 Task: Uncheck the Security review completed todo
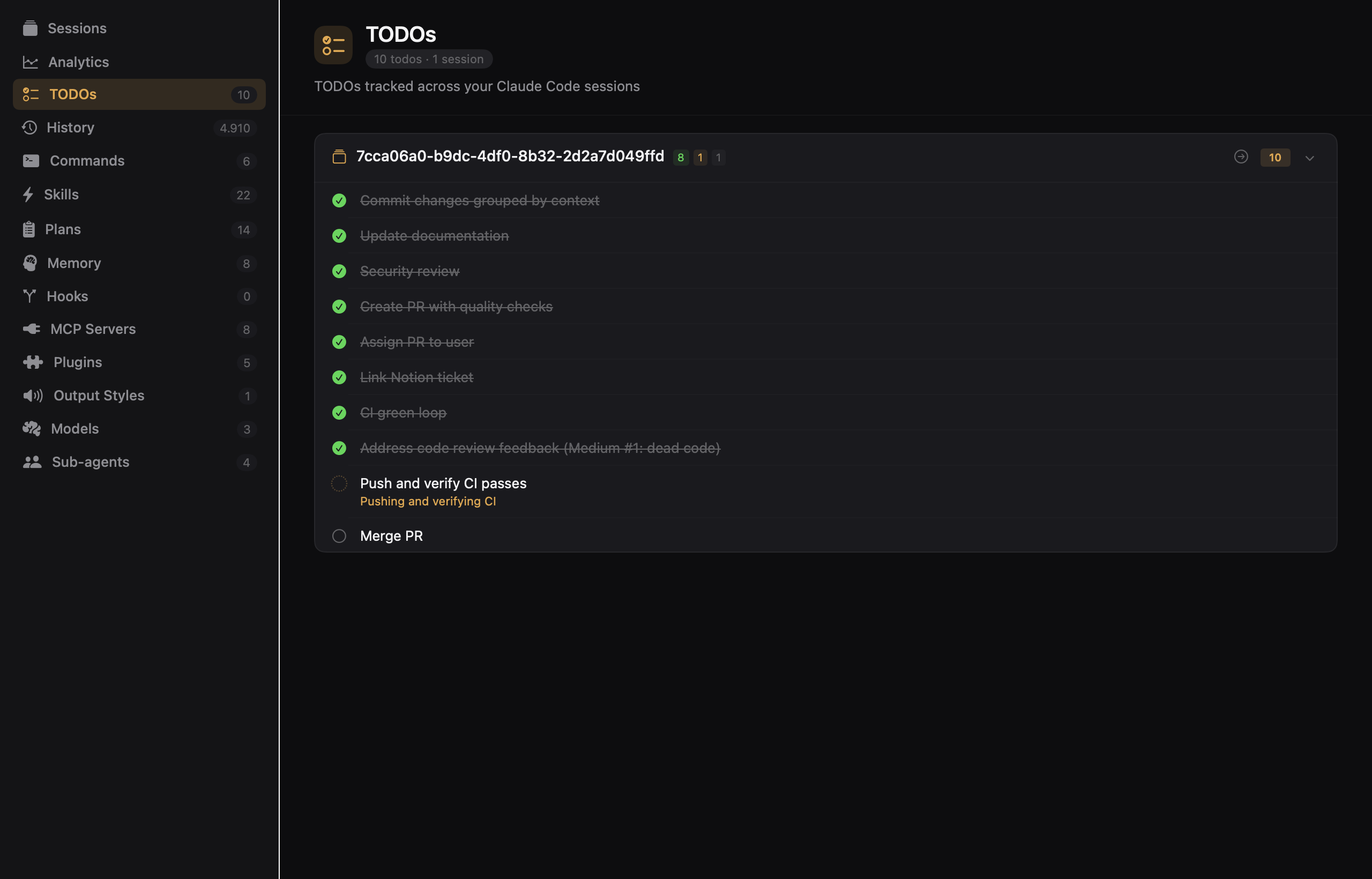coord(339,271)
